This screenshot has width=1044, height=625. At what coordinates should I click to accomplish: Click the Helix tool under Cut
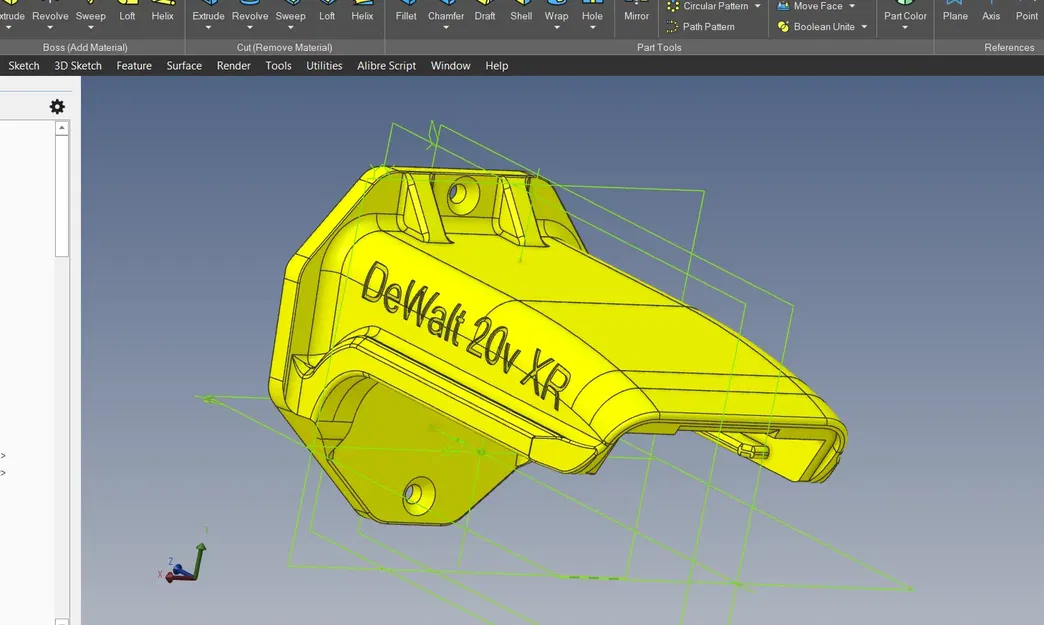pos(362,15)
